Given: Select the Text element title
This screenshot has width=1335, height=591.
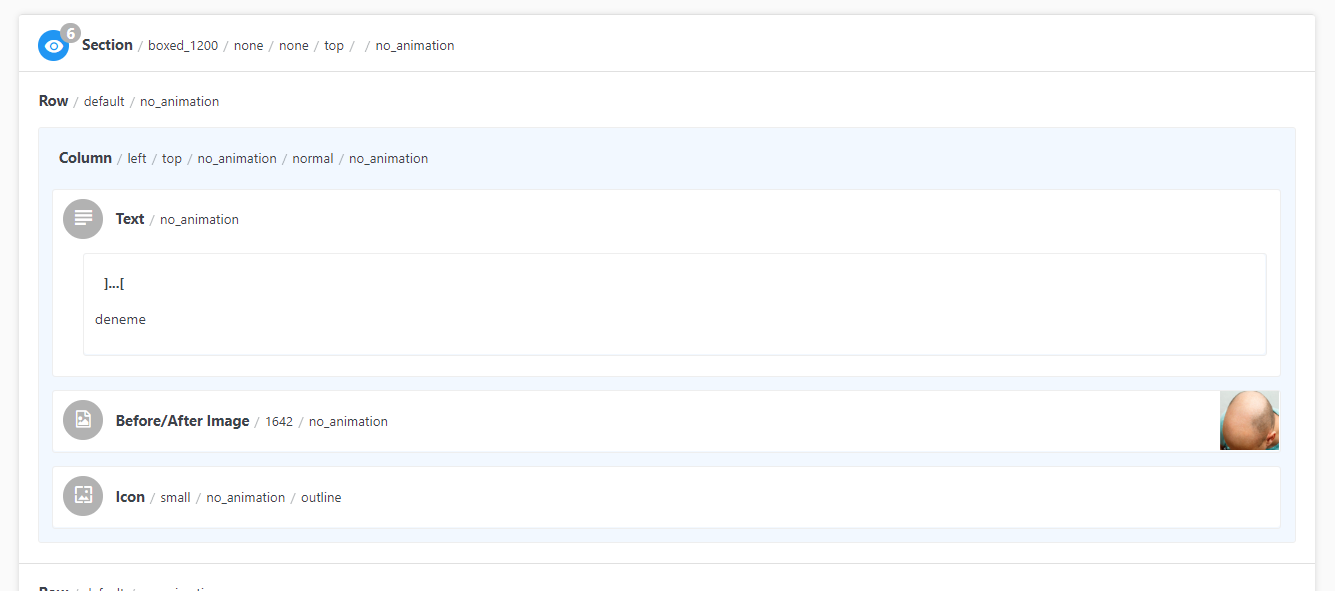Looking at the screenshot, I should click(130, 219).
